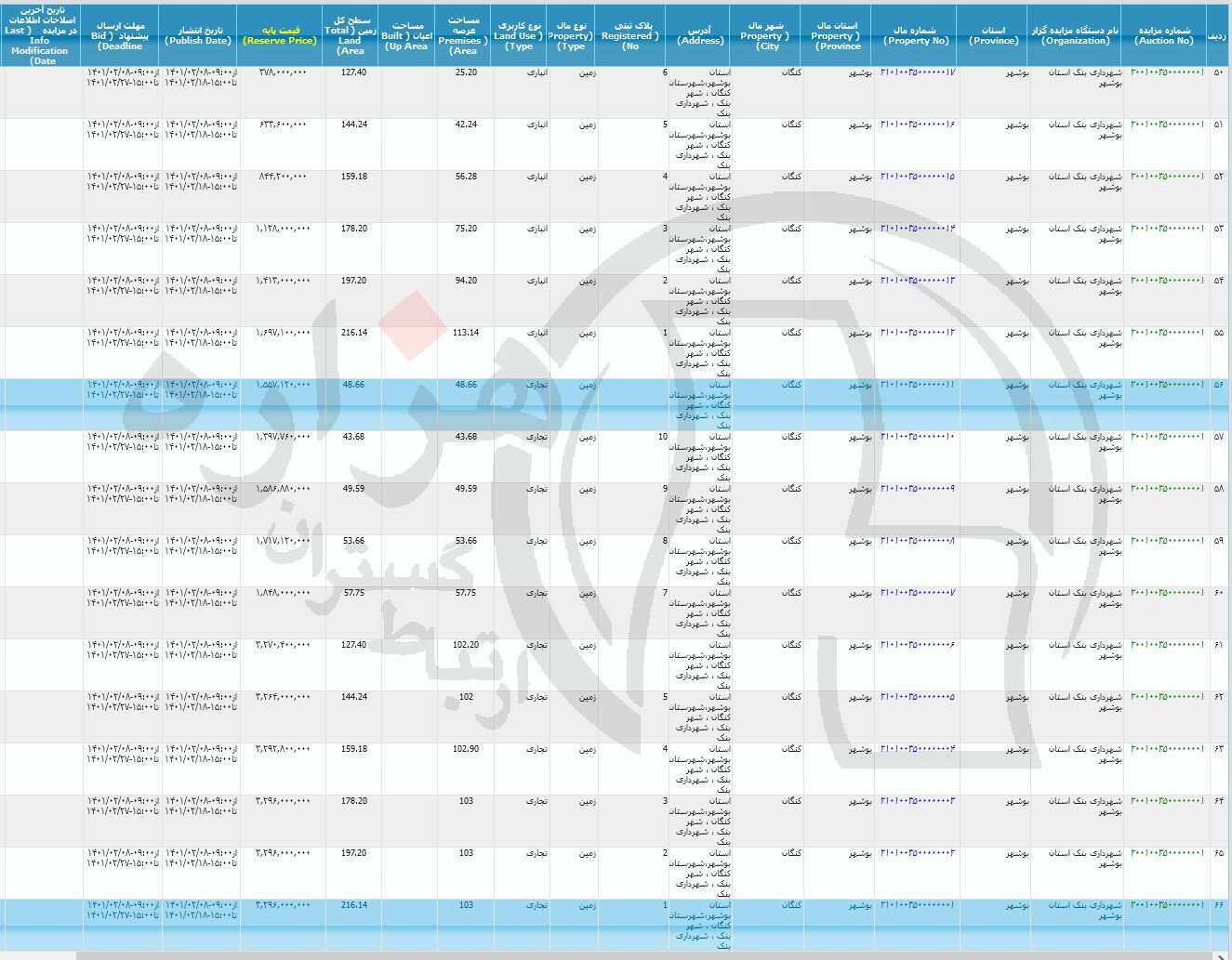Click the reserve price cell in row 55
1232x960 pixels.
point(284,333)
